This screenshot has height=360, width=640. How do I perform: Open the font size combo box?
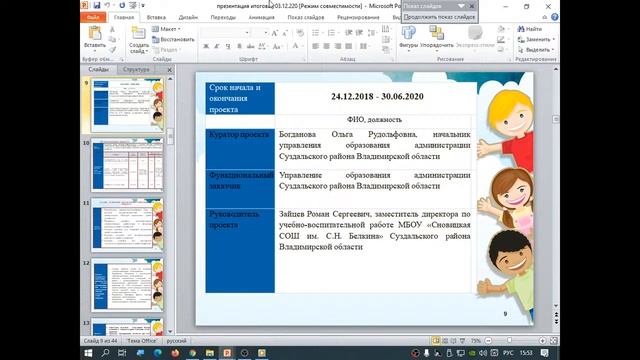point(260,33)
